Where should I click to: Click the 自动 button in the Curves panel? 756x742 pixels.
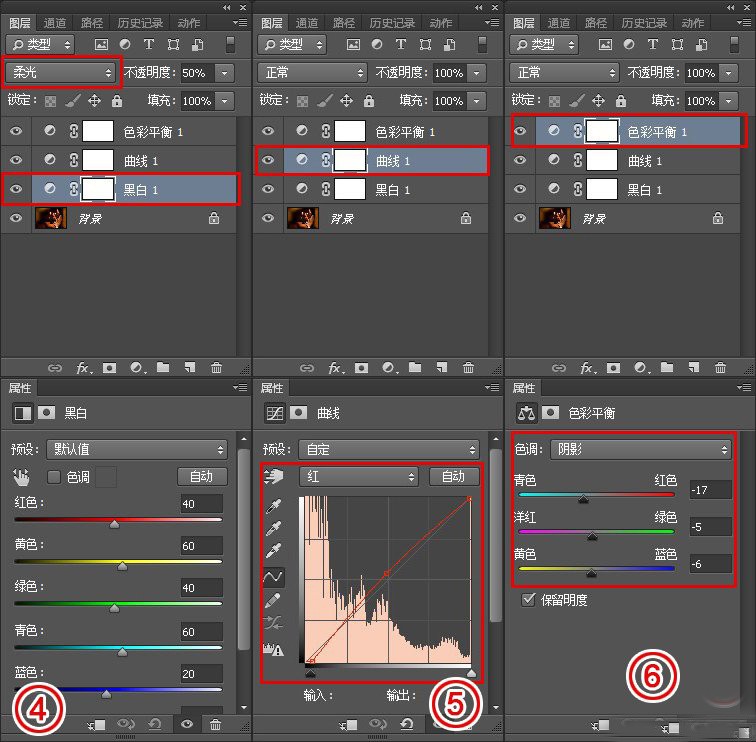pos(453,478)
